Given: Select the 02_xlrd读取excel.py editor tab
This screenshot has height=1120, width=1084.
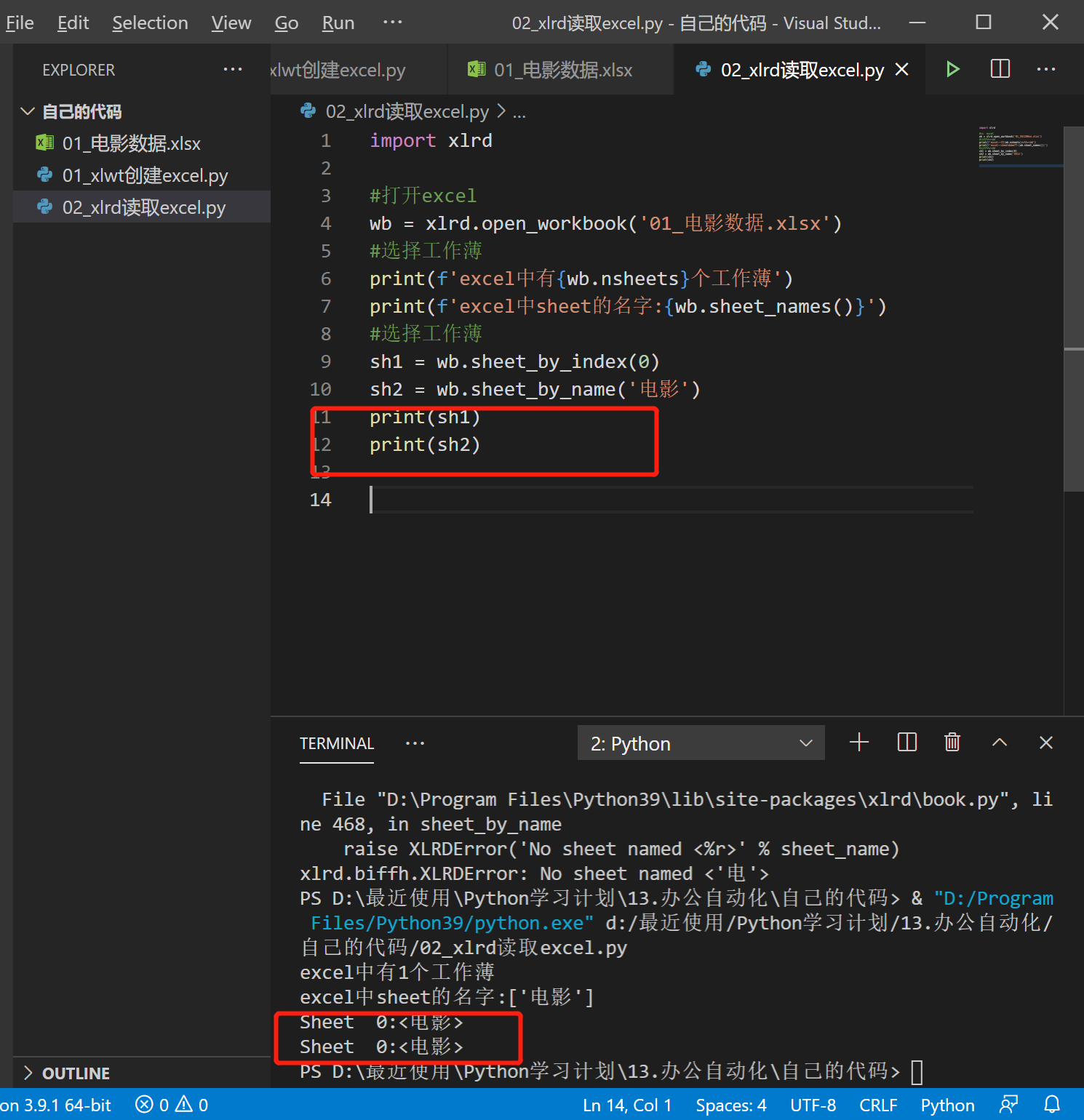Looking at the screenshot, I should point(800,70).
